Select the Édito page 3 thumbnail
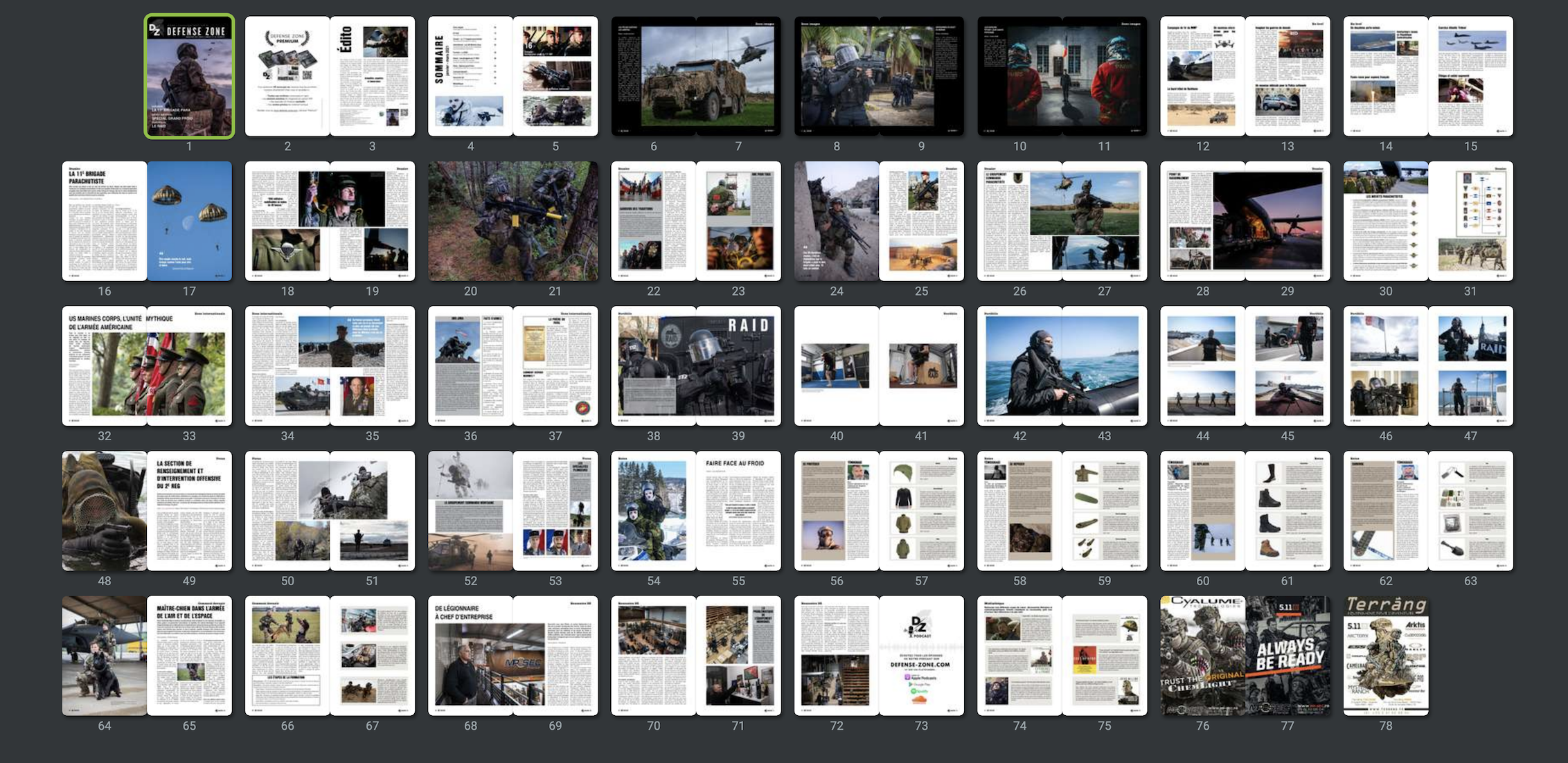The width and height of the screenshot is (1568, 763). click(372, 76)
